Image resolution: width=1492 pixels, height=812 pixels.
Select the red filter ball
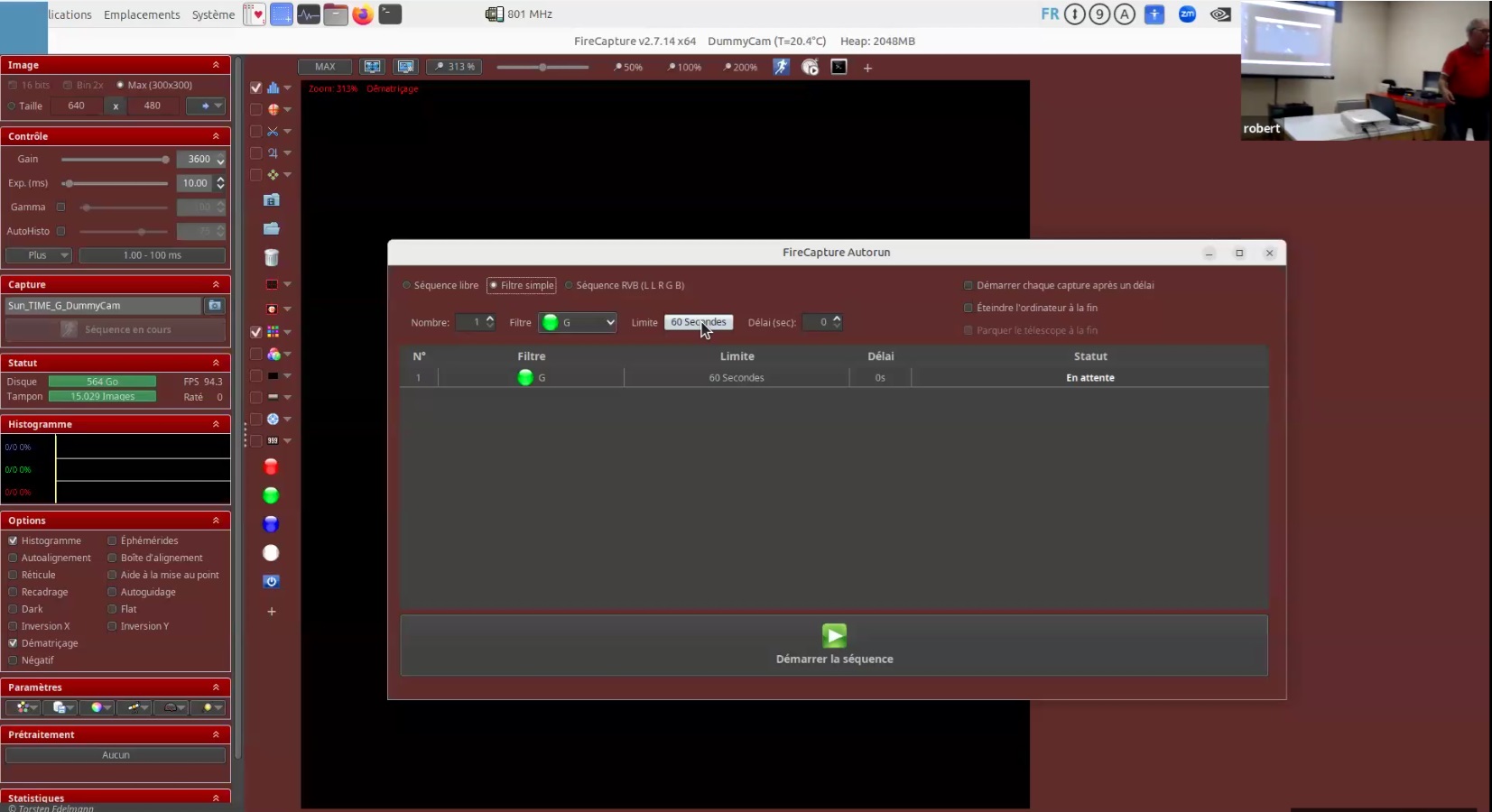click(x=271, y=466)
